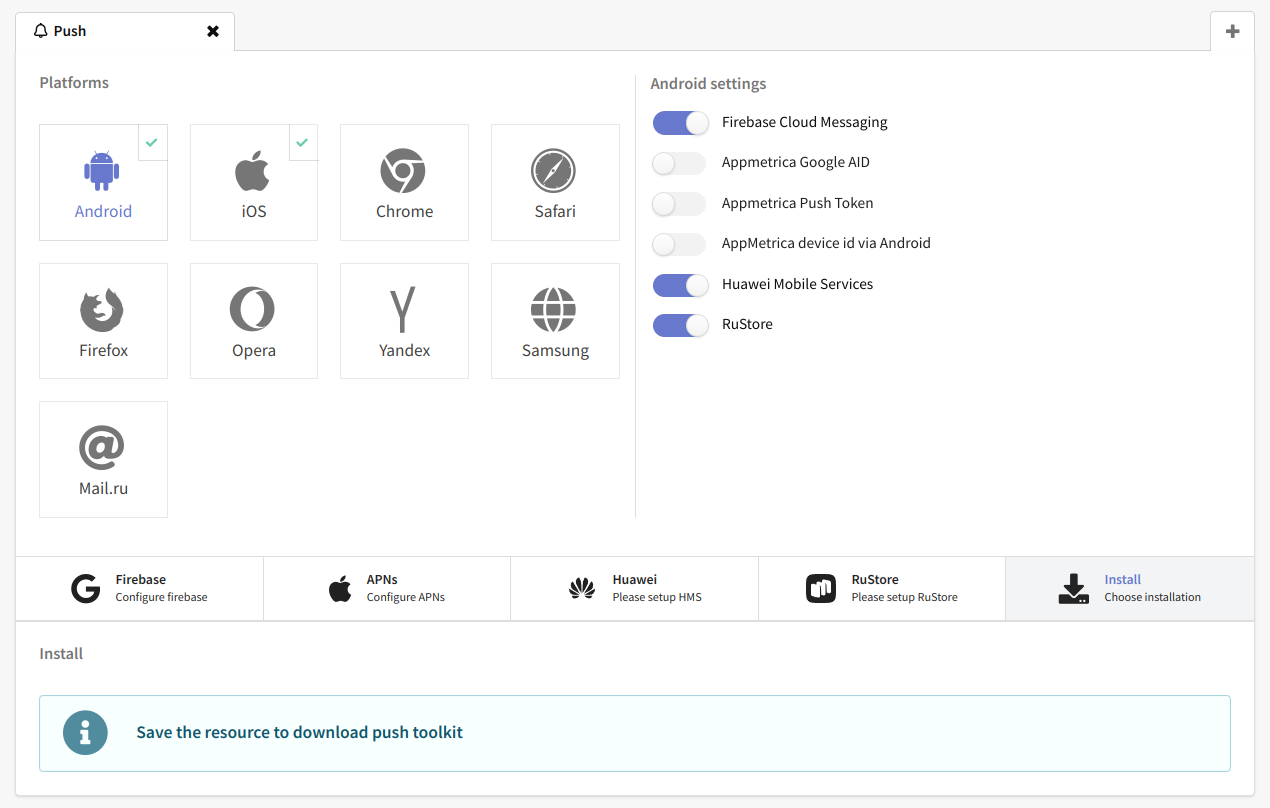This screenshot has width=1270, height=808.
Task: Click the bell icon on Push tab
Action: pos(41,31)
